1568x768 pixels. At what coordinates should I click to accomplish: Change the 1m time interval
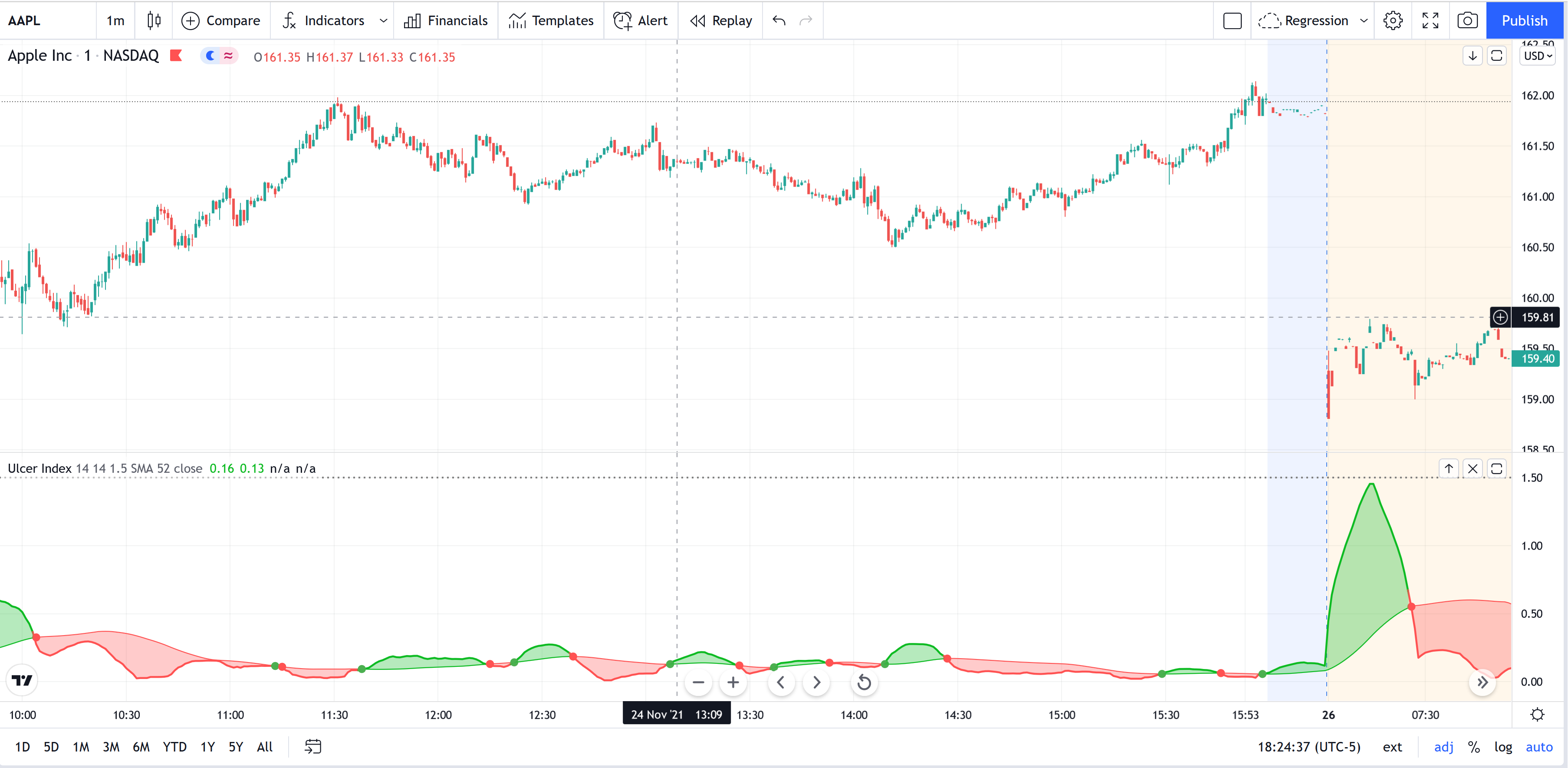tap(115, 21)
